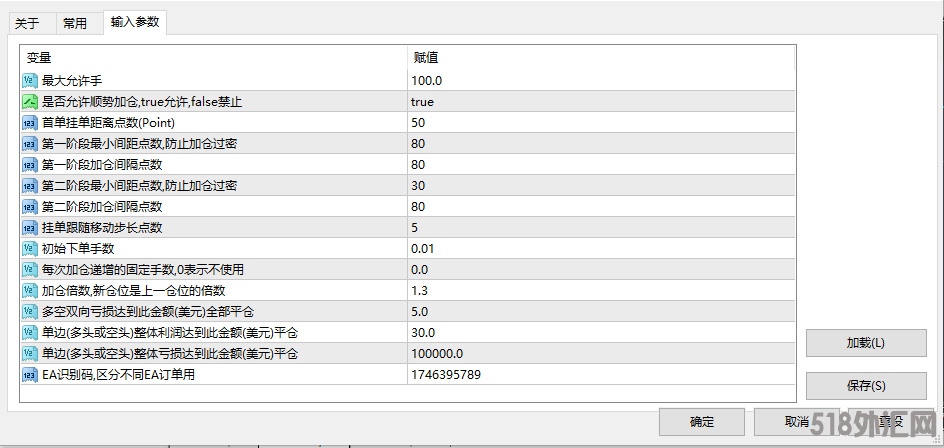This screenshot has width=944, height=448.
Task: Click the icon beside 加仓倍数
Action: click(x=30, y=291)
